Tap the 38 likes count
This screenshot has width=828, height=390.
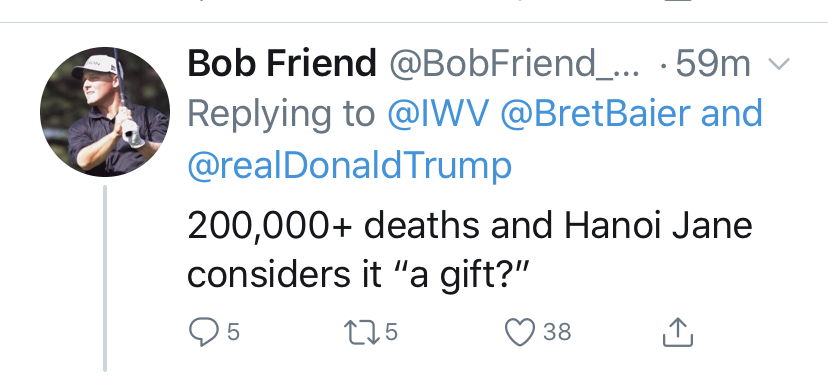click(558, 332)
